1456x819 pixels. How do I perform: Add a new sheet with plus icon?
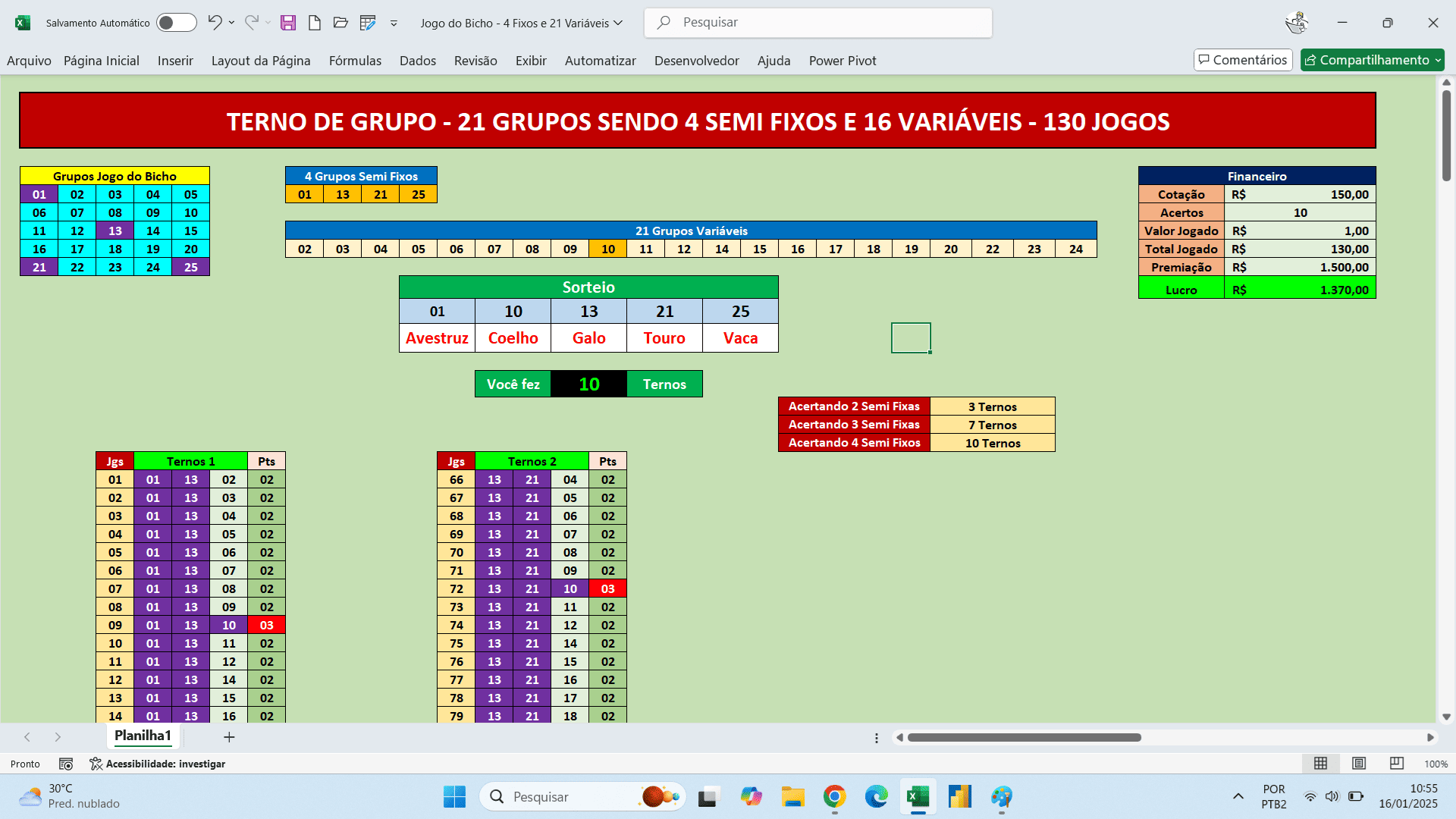pos(229,737)
